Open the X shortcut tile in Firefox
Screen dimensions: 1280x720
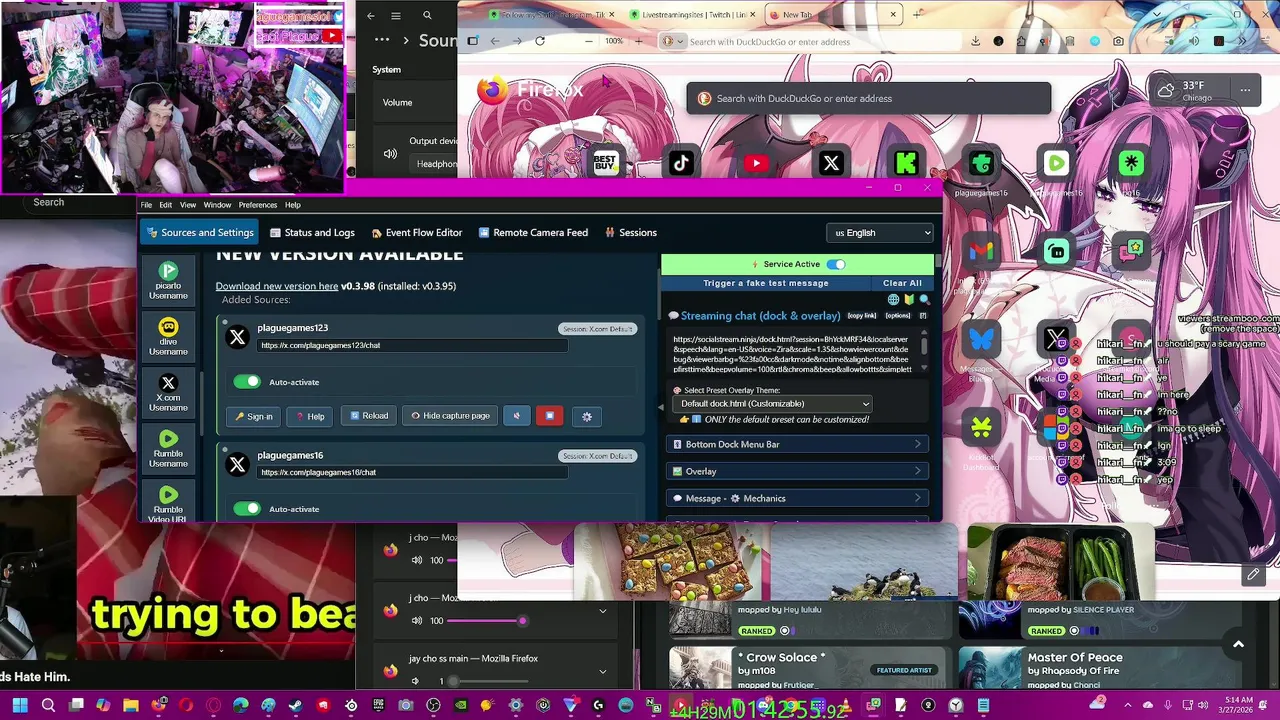tap(831, 163)
